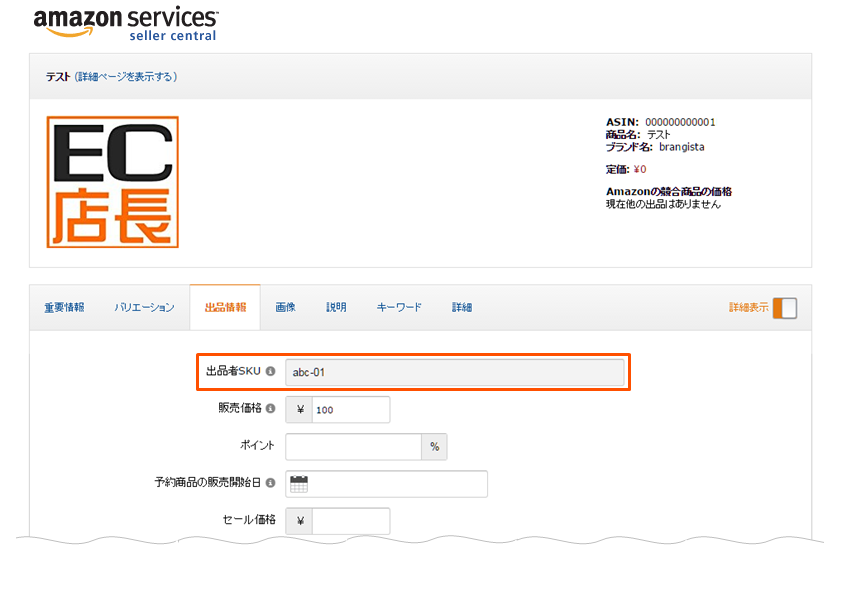
Task: Toggle the 詳細表示 switch
Action: coord(784,308)
